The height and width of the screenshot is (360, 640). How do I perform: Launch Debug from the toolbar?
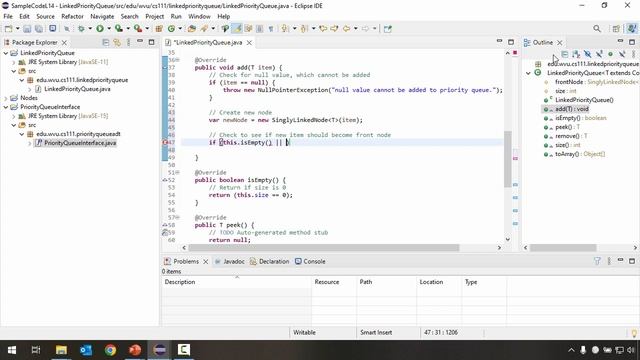click(x=81, y=29)
